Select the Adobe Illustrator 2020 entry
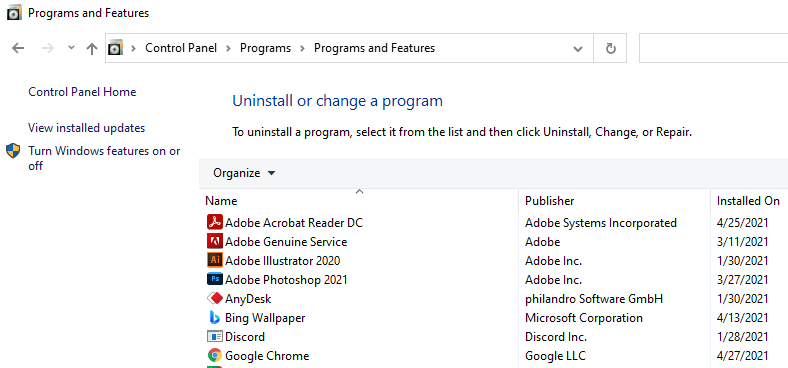The image size is (788, 368). 282,260
